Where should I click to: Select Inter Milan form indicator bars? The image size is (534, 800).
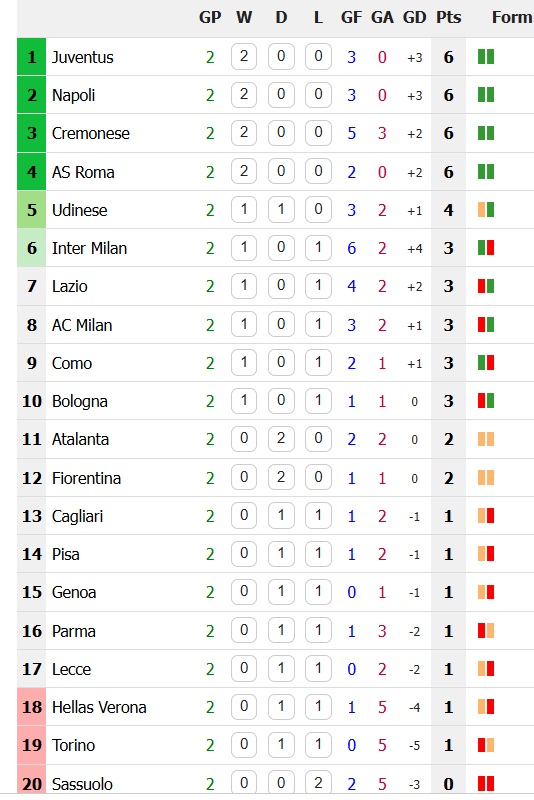(486, 248)
